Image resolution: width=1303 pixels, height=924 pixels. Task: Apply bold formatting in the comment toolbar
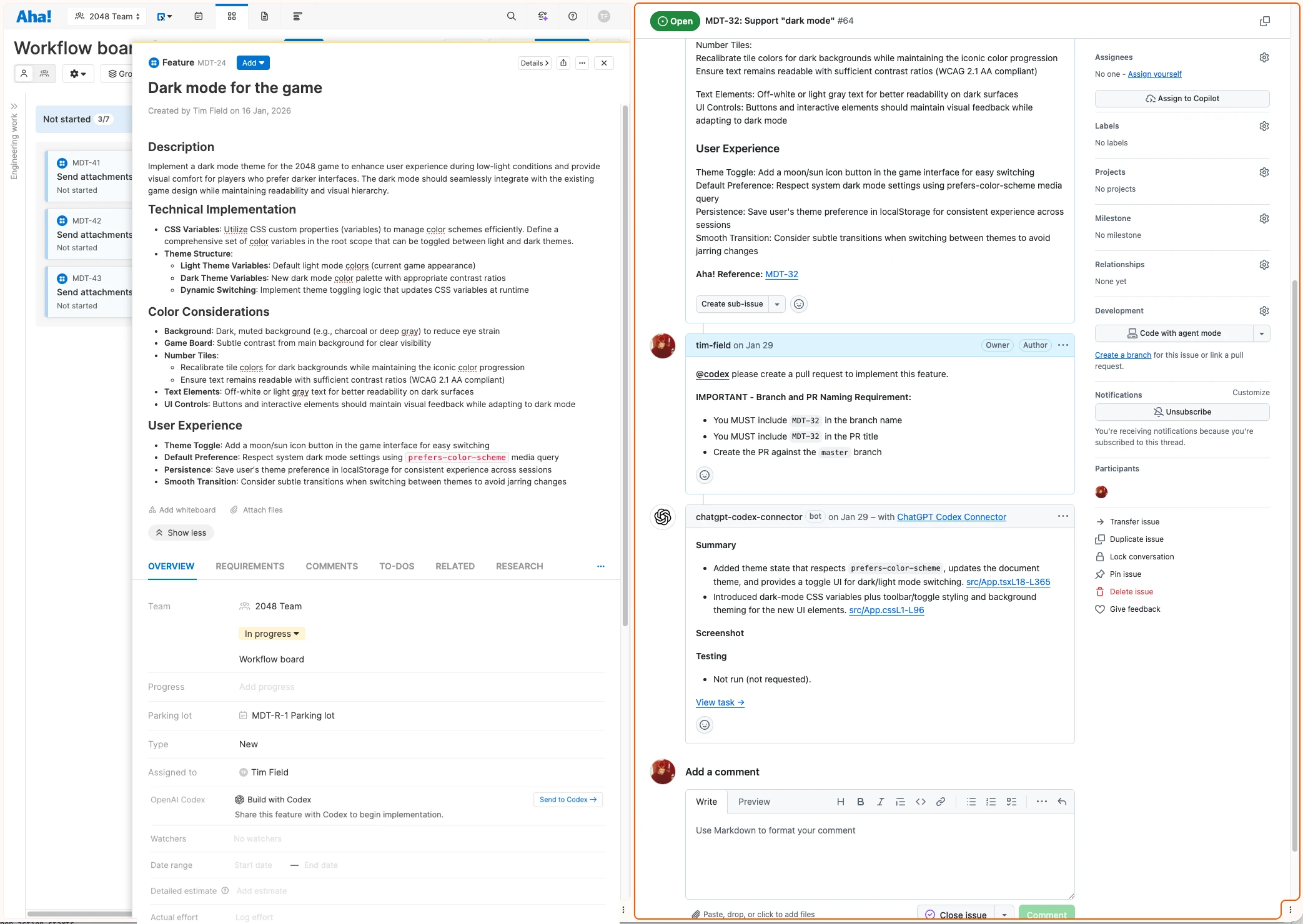(x=860, y=802)
